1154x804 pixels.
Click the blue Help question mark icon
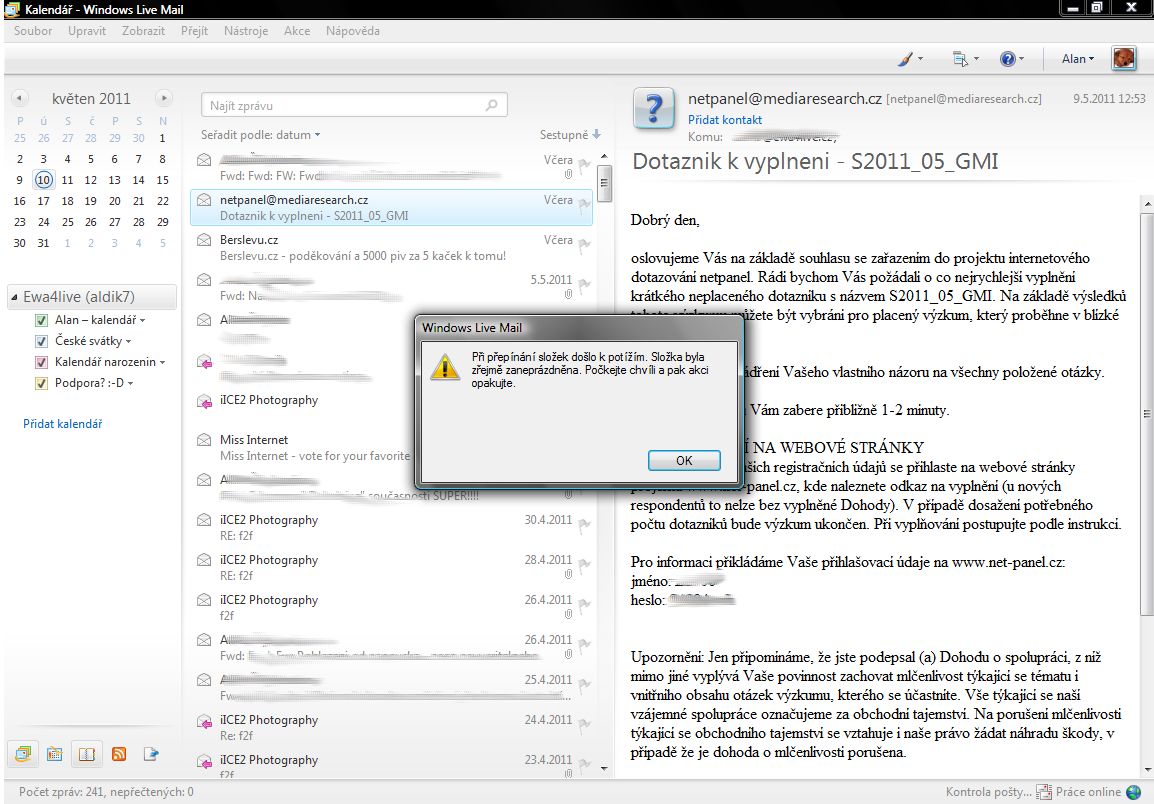[1008, 59]
